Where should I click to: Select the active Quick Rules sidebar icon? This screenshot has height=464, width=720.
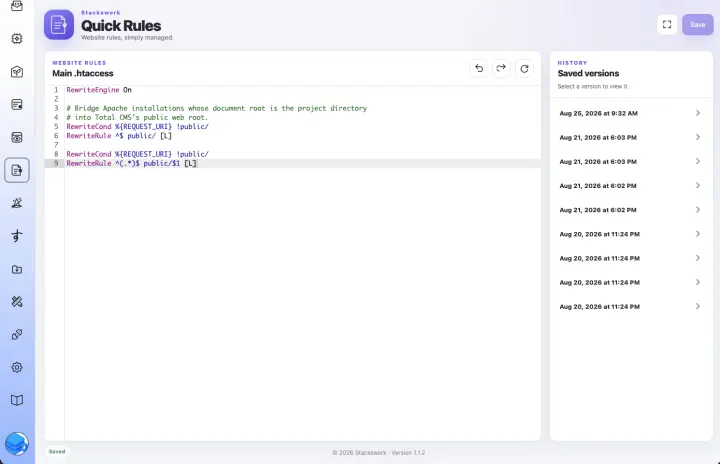[x=17, y=170]
